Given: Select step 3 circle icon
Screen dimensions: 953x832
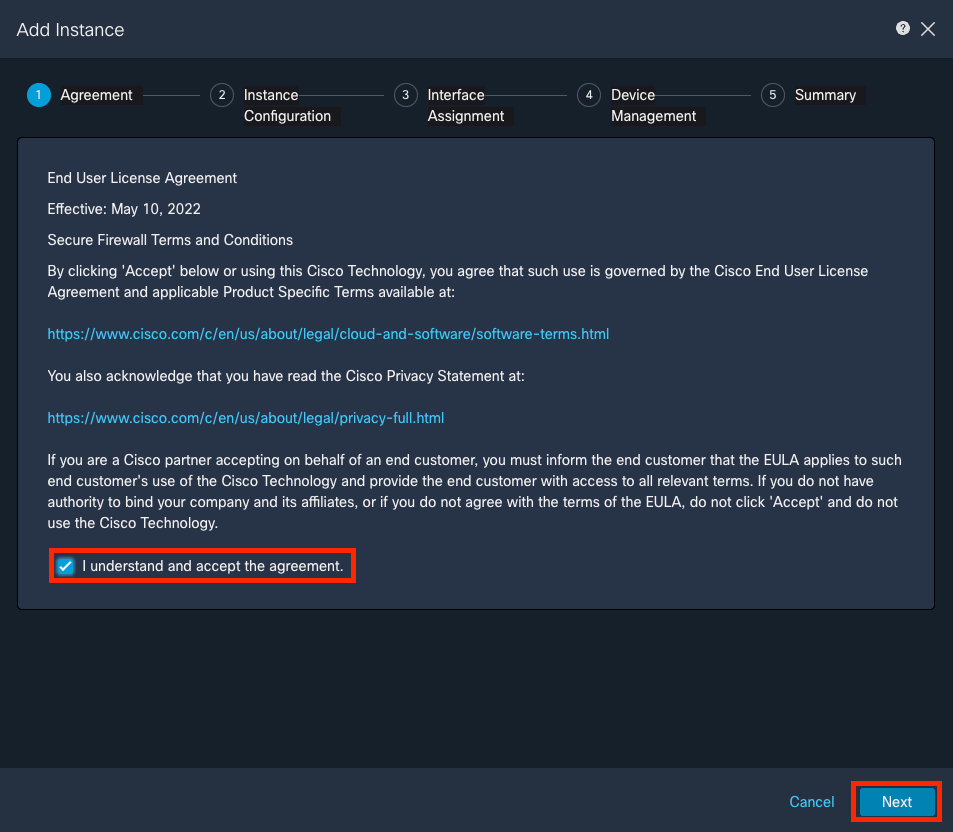Looking at the screenshot, I should coord(405,95).
